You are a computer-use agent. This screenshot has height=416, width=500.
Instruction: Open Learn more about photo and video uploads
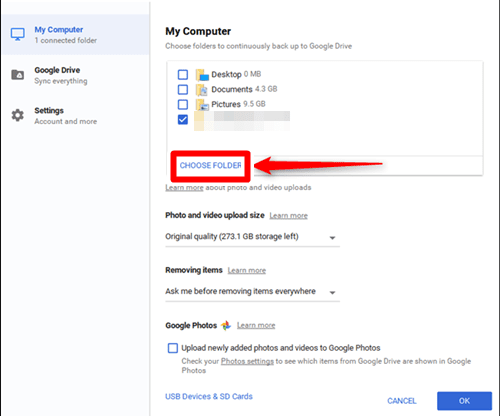click(x=184, y=188)
